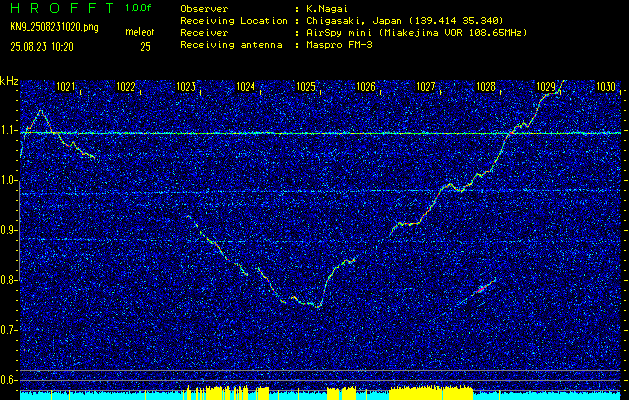Click the 1022 time marker
This screenshot has height=400, width=629.
126,87
